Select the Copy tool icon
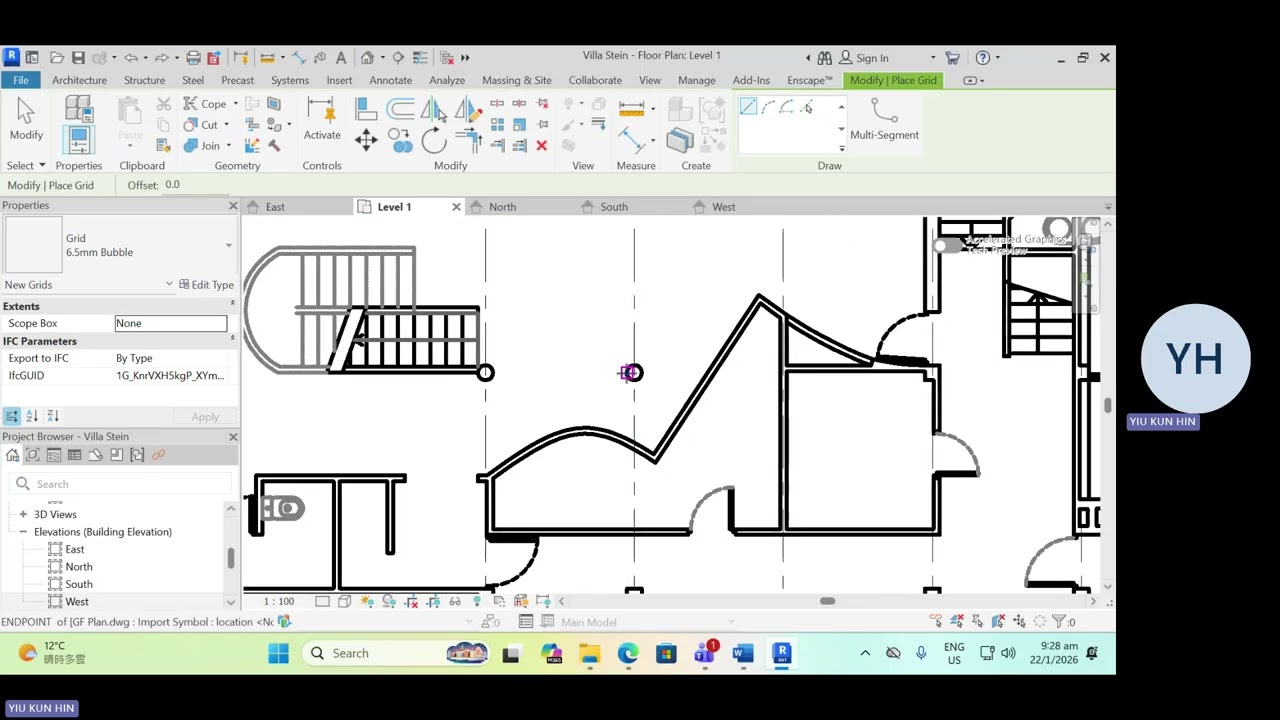 (401, 141)
